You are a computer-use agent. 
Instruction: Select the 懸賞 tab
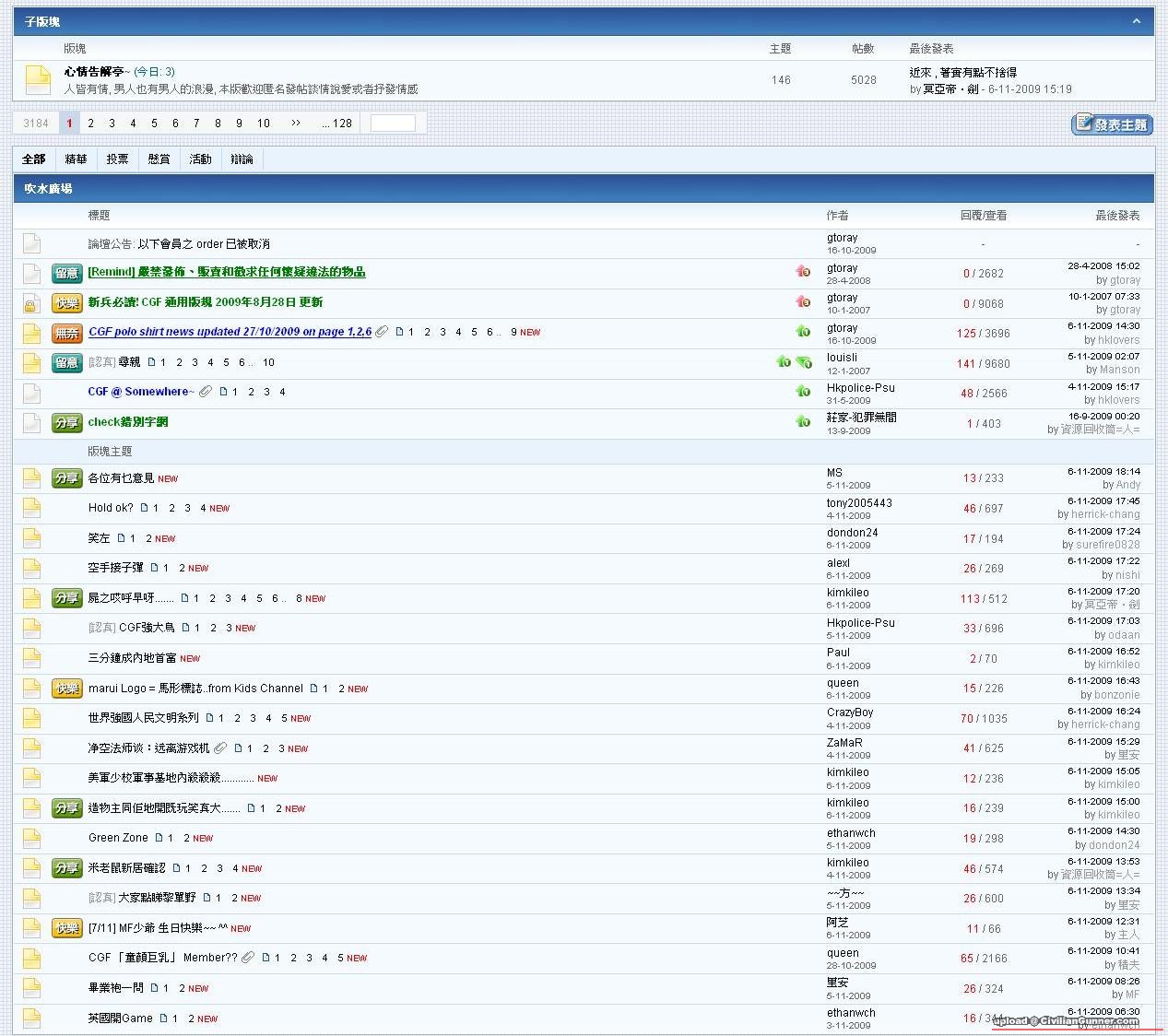[x=159, y=159]
